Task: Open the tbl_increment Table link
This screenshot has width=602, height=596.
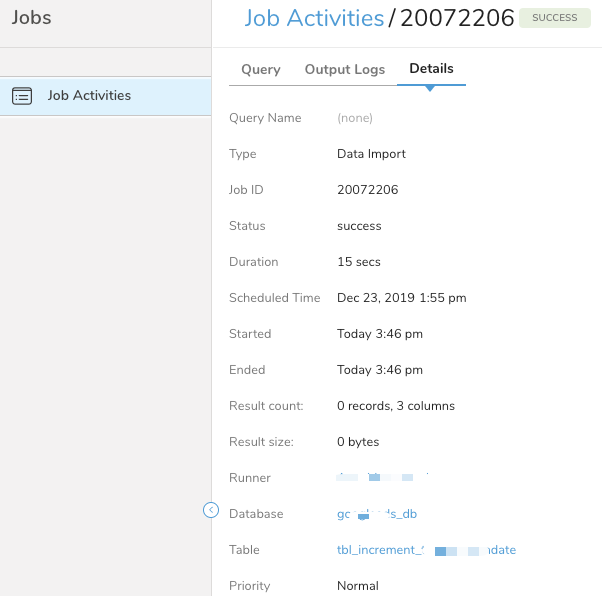Action: (426, 550)
